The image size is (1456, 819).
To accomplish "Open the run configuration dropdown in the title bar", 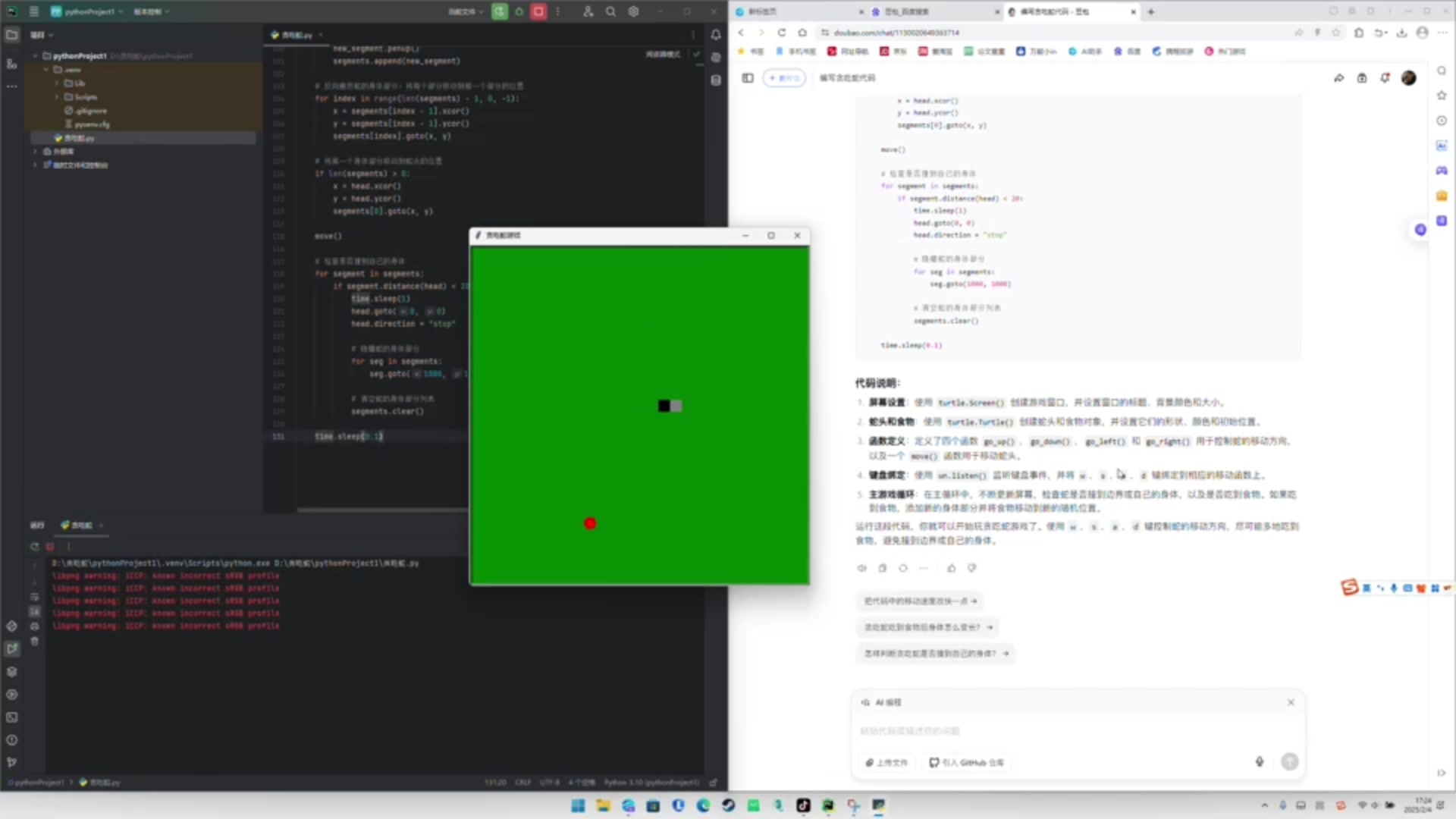I will [x=466, y=11].
